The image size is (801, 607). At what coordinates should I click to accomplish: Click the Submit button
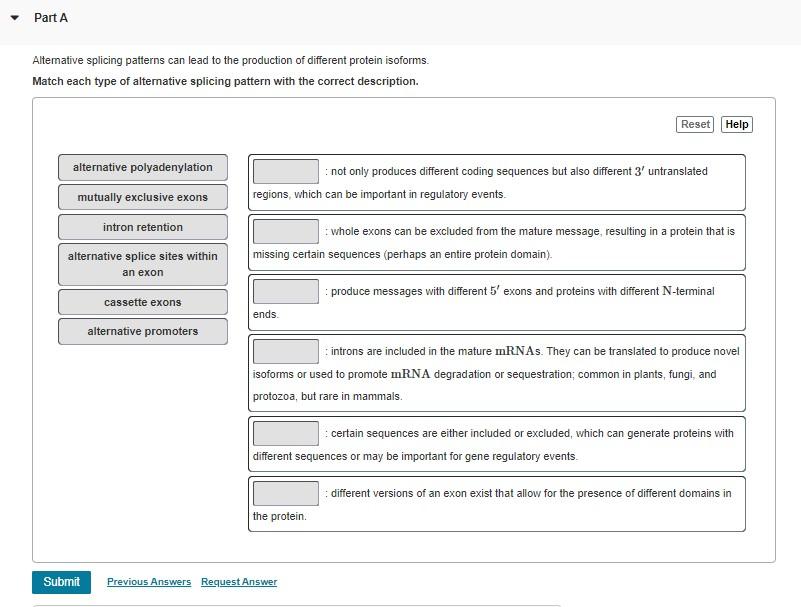61,581
